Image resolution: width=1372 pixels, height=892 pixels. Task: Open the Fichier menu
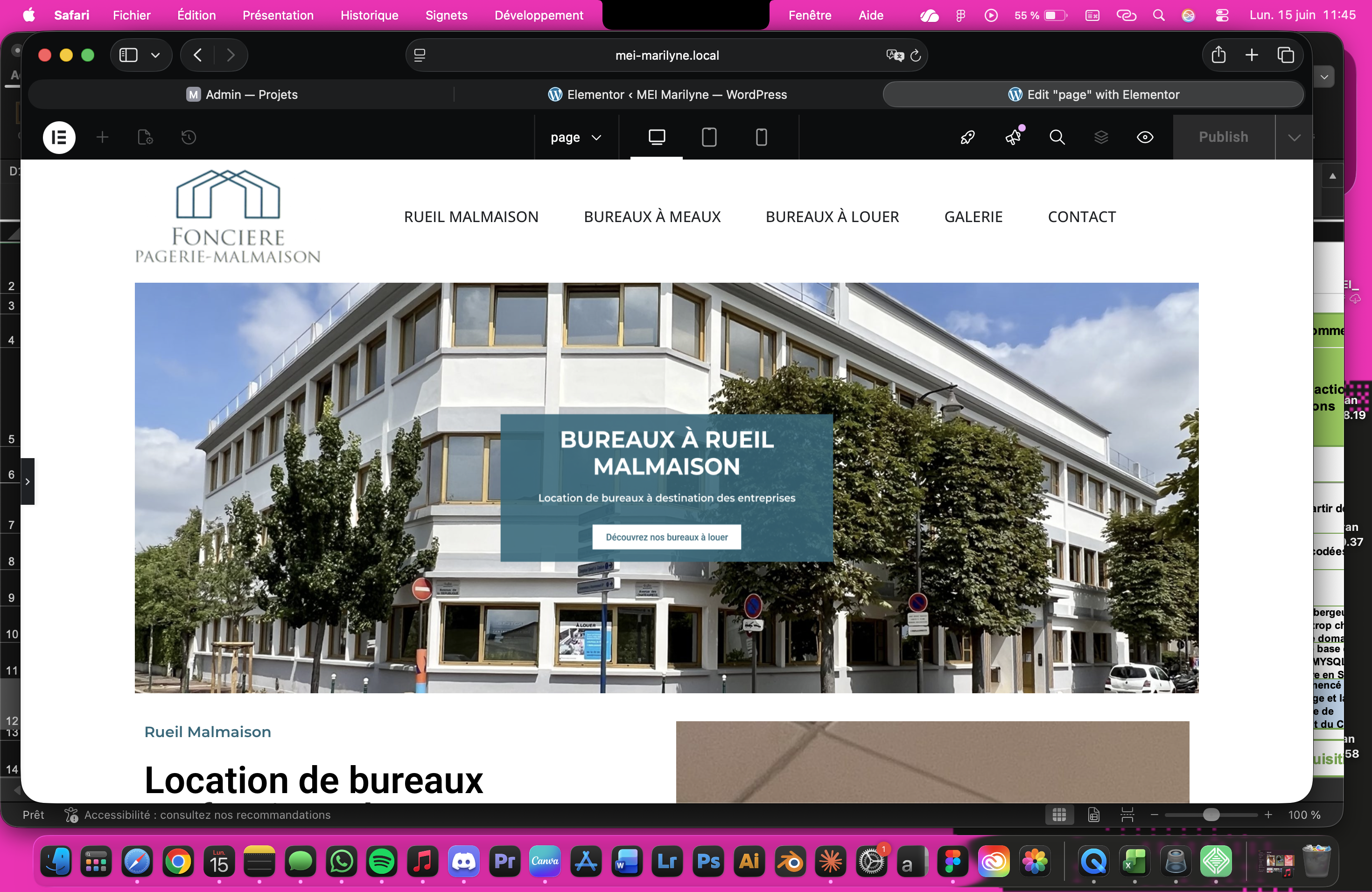132,15
